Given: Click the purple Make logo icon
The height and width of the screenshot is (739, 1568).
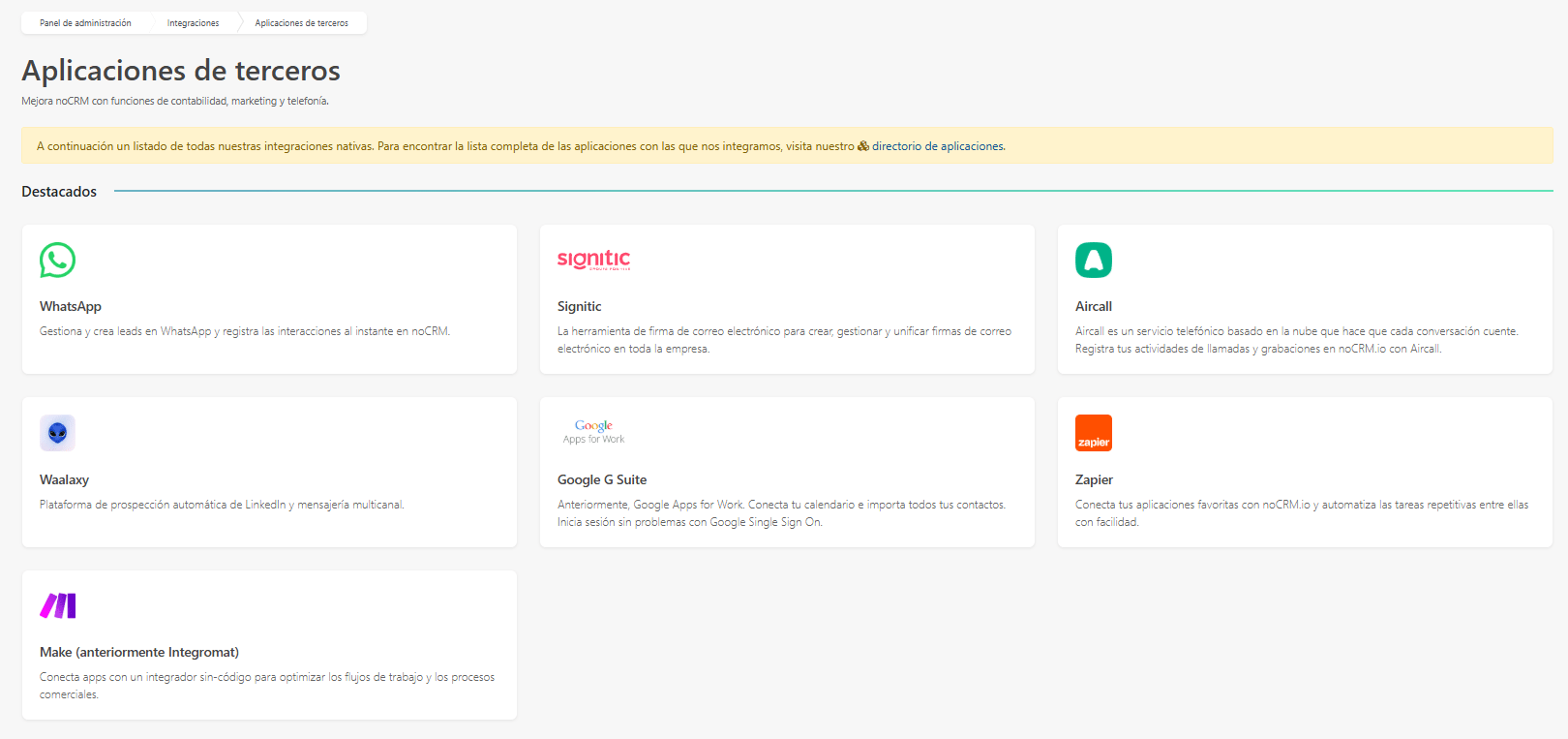Looking at the screenshot, I should 58,605.
